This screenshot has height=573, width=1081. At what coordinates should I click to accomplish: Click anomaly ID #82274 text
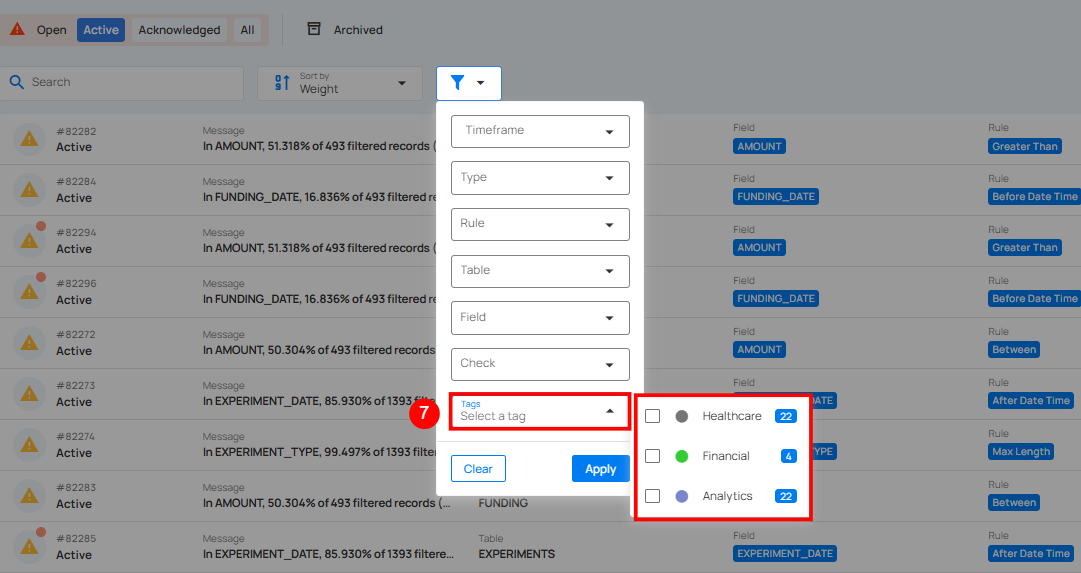76,436
